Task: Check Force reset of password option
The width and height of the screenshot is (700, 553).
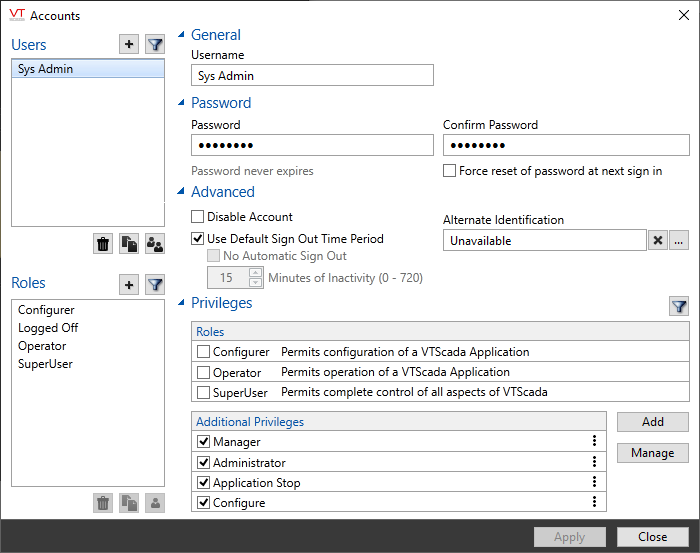Action: 450,171
